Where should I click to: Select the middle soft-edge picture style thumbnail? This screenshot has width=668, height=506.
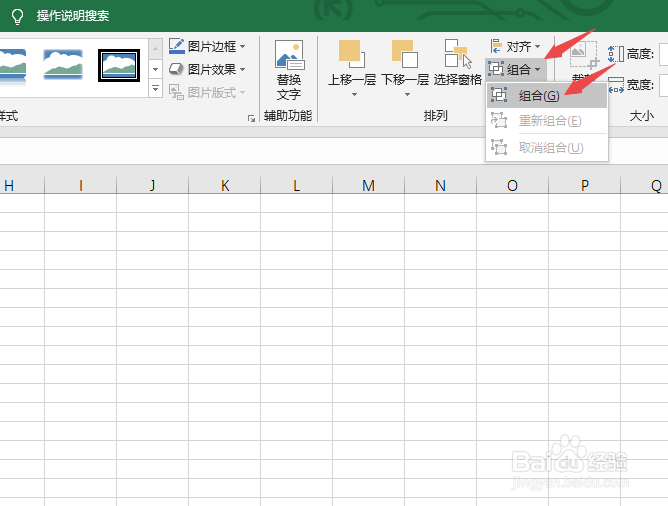tap(63, 64)
